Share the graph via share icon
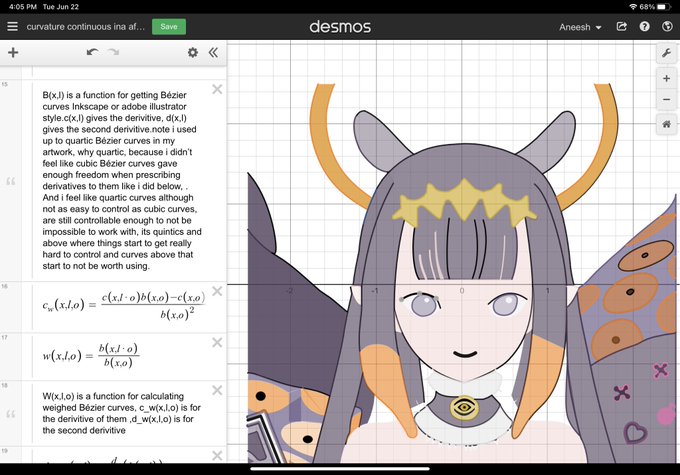Viewport: 680px width, 475px height. click(x=621, y=26)
